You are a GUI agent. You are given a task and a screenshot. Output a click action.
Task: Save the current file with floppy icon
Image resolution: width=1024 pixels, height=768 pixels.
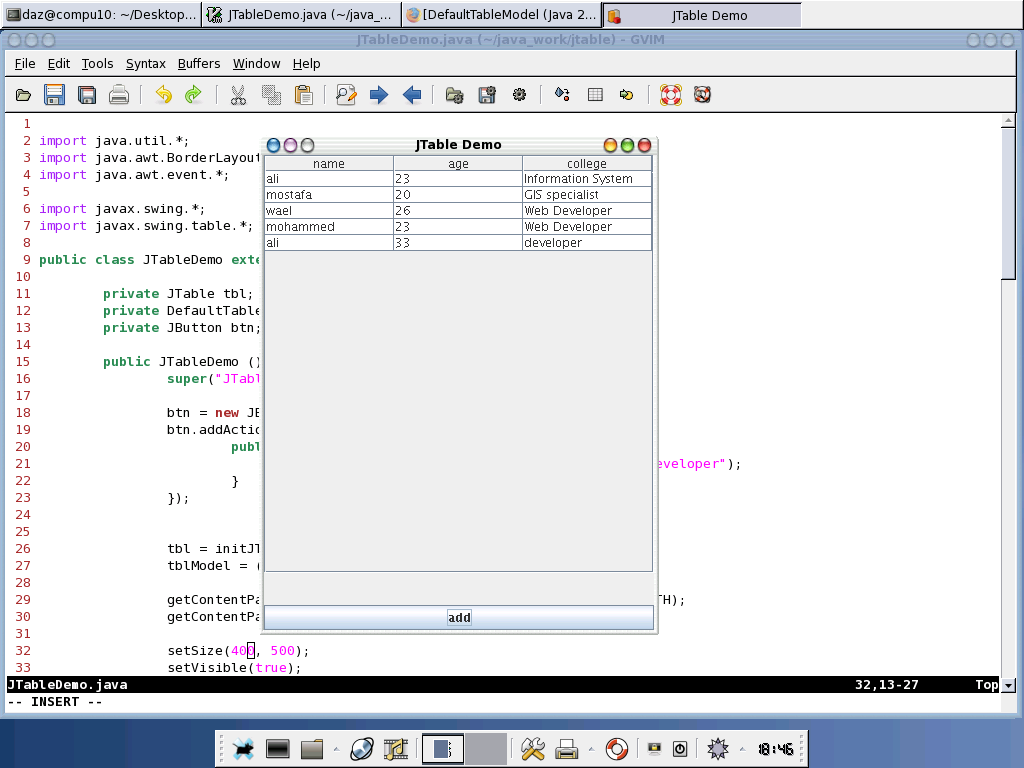54,95
